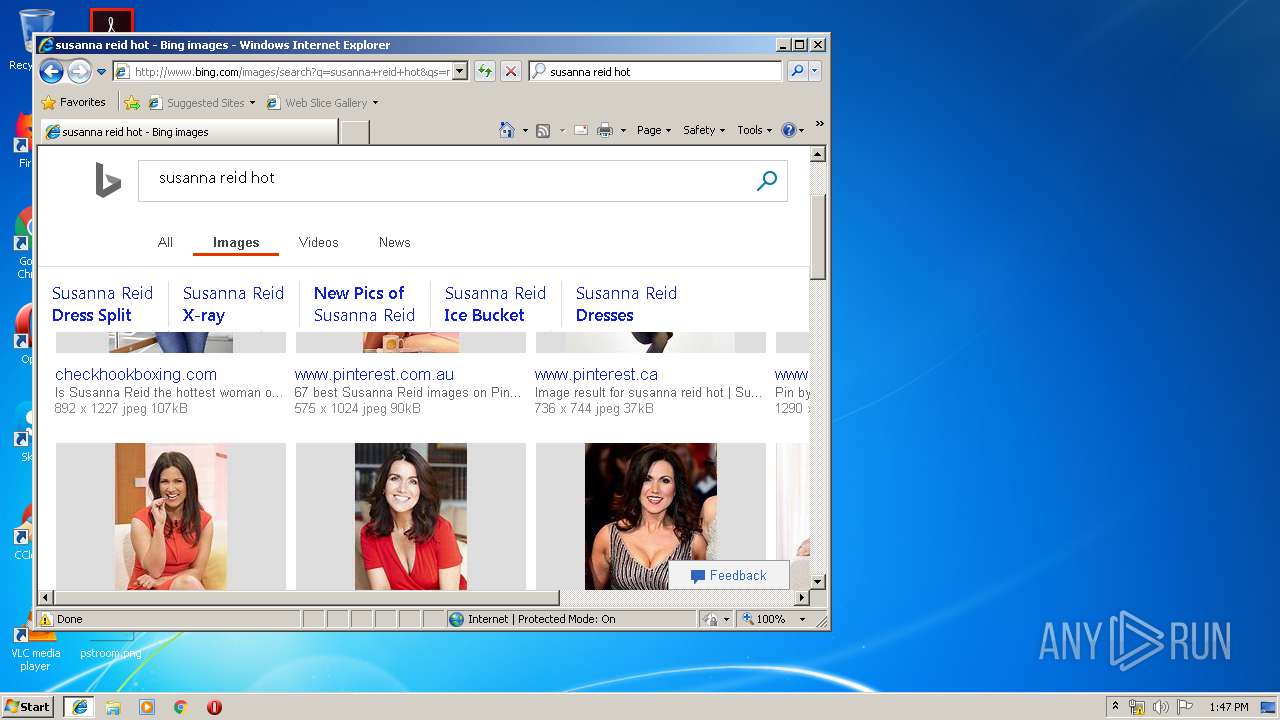Click the Bing search magnifier icon
Viewport: 1280px width, 720px height.
tap(767, 181)
